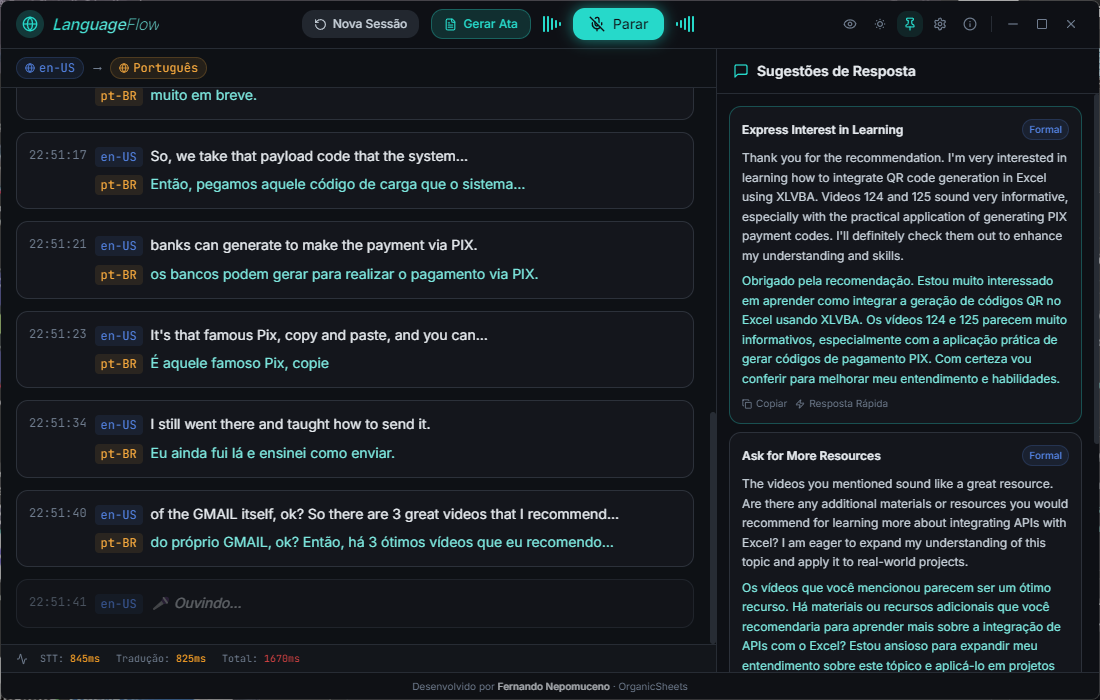Click the microphone icon next to Ouvindo...
Screen dimensions: 1100x700
click(x=161, y=603)
